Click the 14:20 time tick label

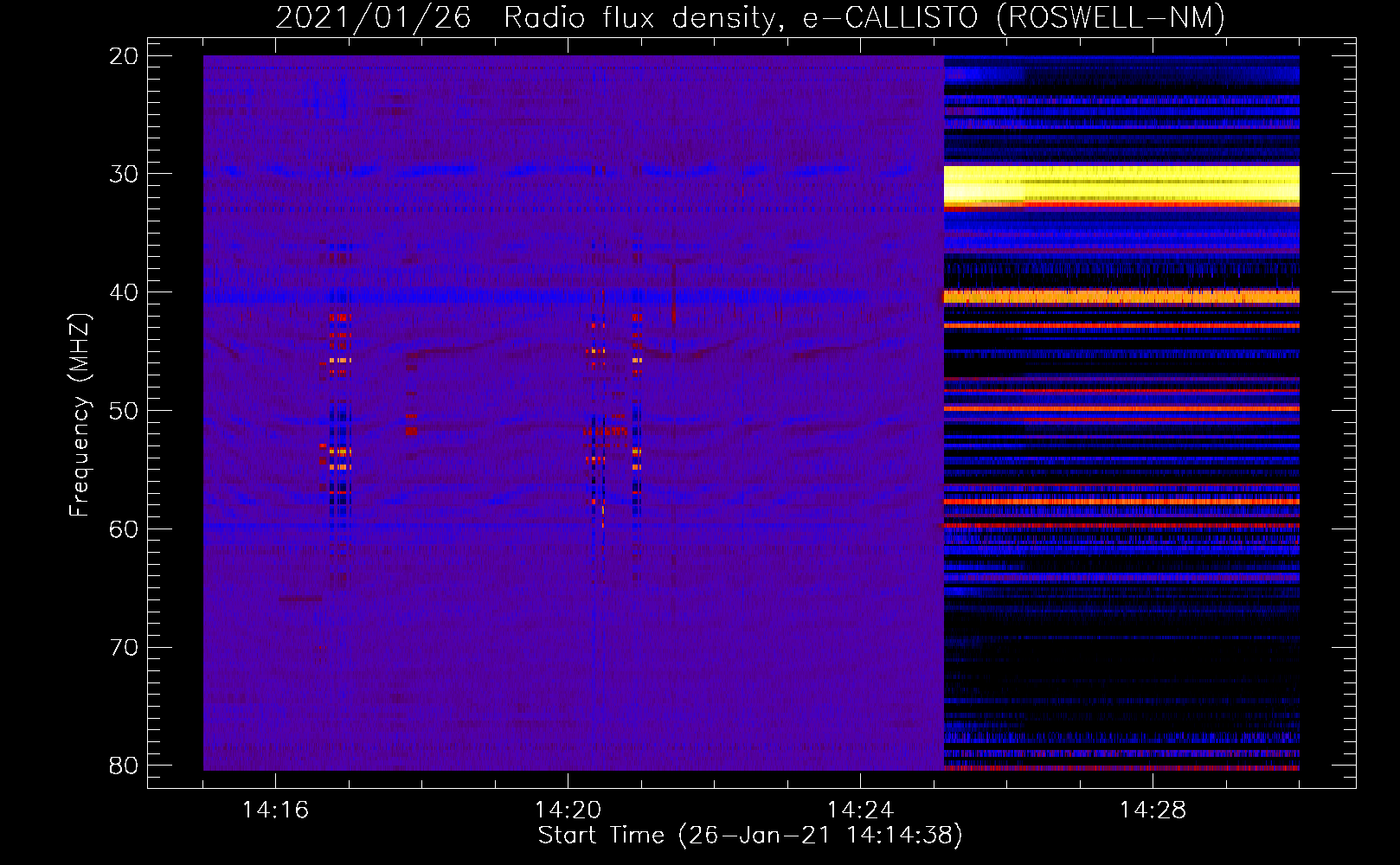tap(568, 810)
